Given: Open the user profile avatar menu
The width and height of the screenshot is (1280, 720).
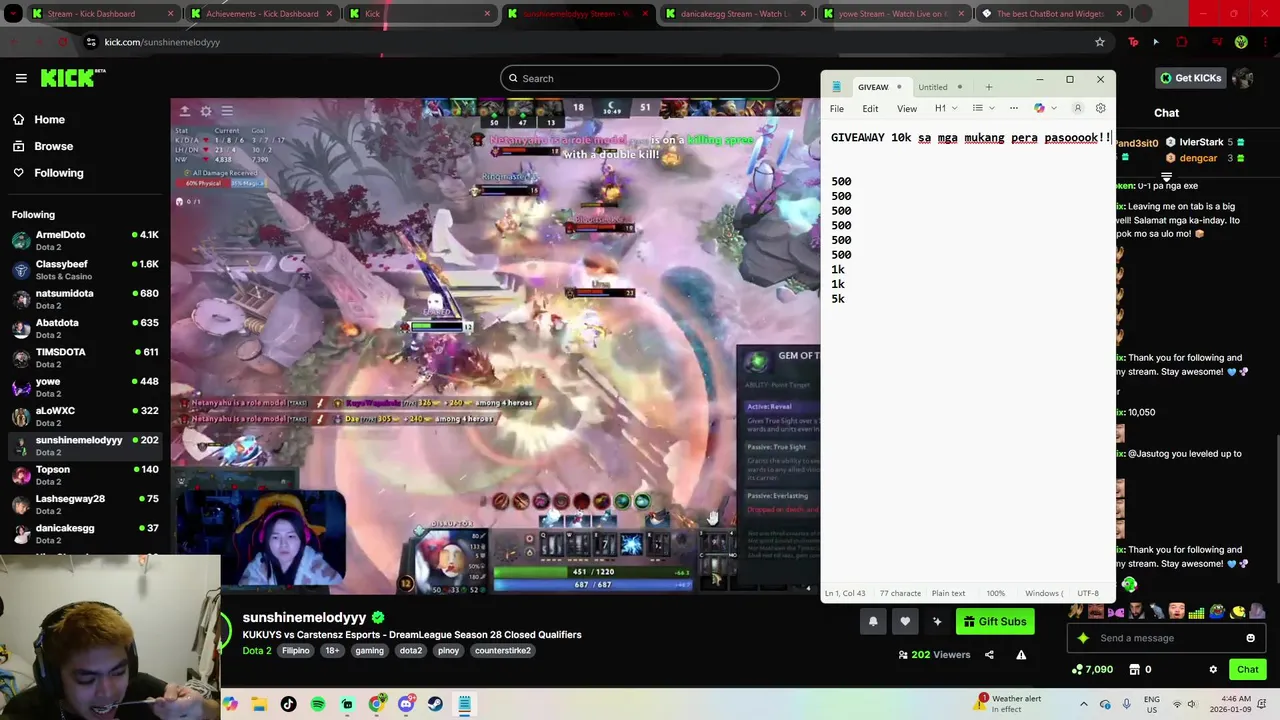Looking at the screenshot, I should click(x=1242, y=78).
